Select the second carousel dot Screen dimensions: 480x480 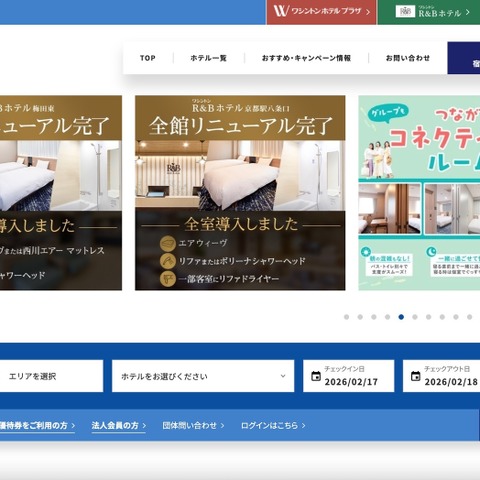[x=360, y=317]
